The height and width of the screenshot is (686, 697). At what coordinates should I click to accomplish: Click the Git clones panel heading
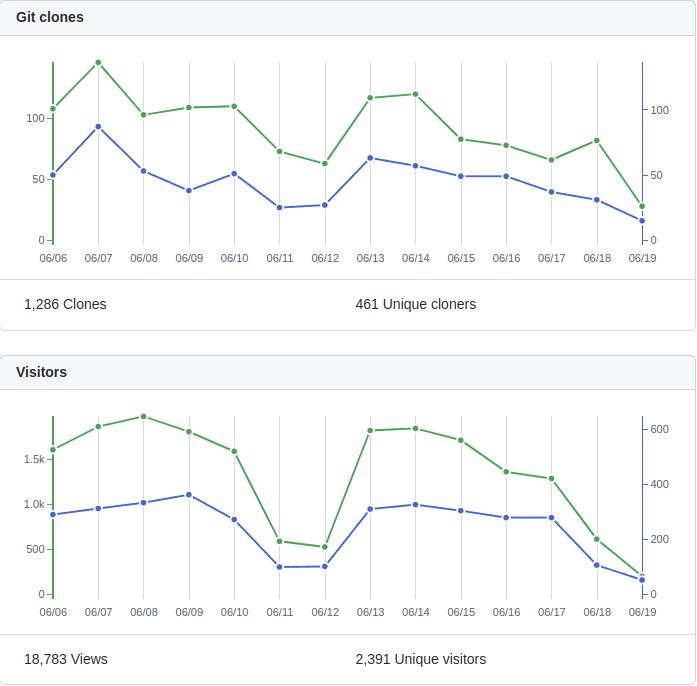50,17
